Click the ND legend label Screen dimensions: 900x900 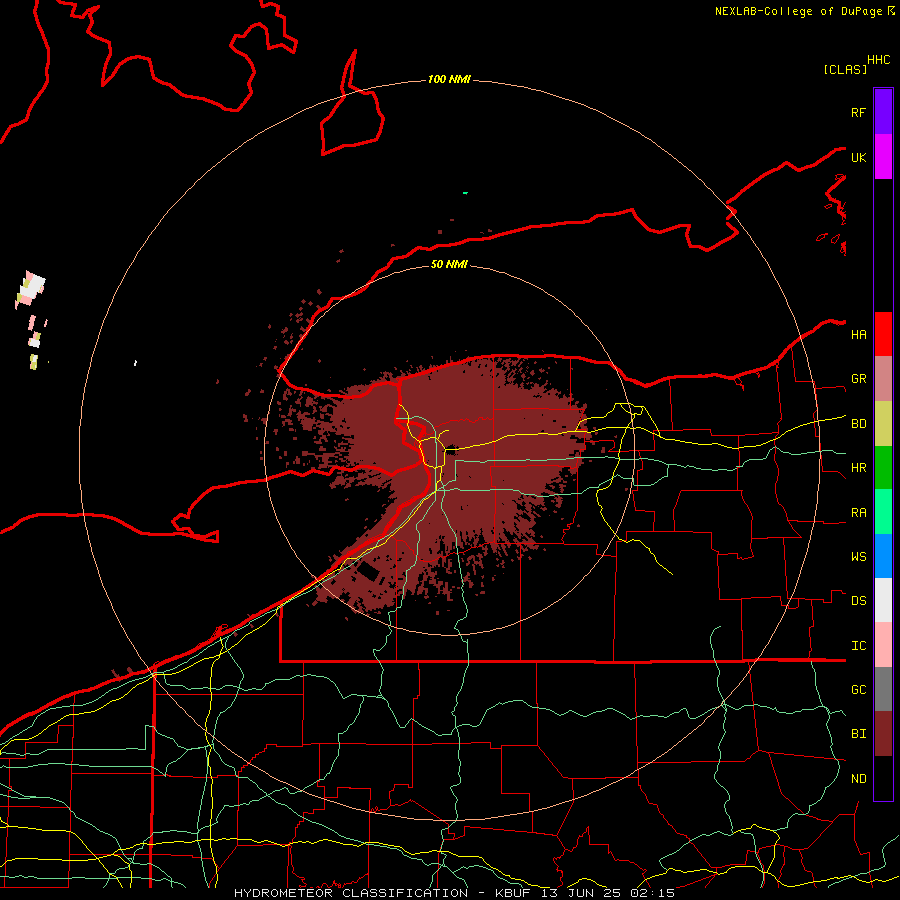(858, 779)
